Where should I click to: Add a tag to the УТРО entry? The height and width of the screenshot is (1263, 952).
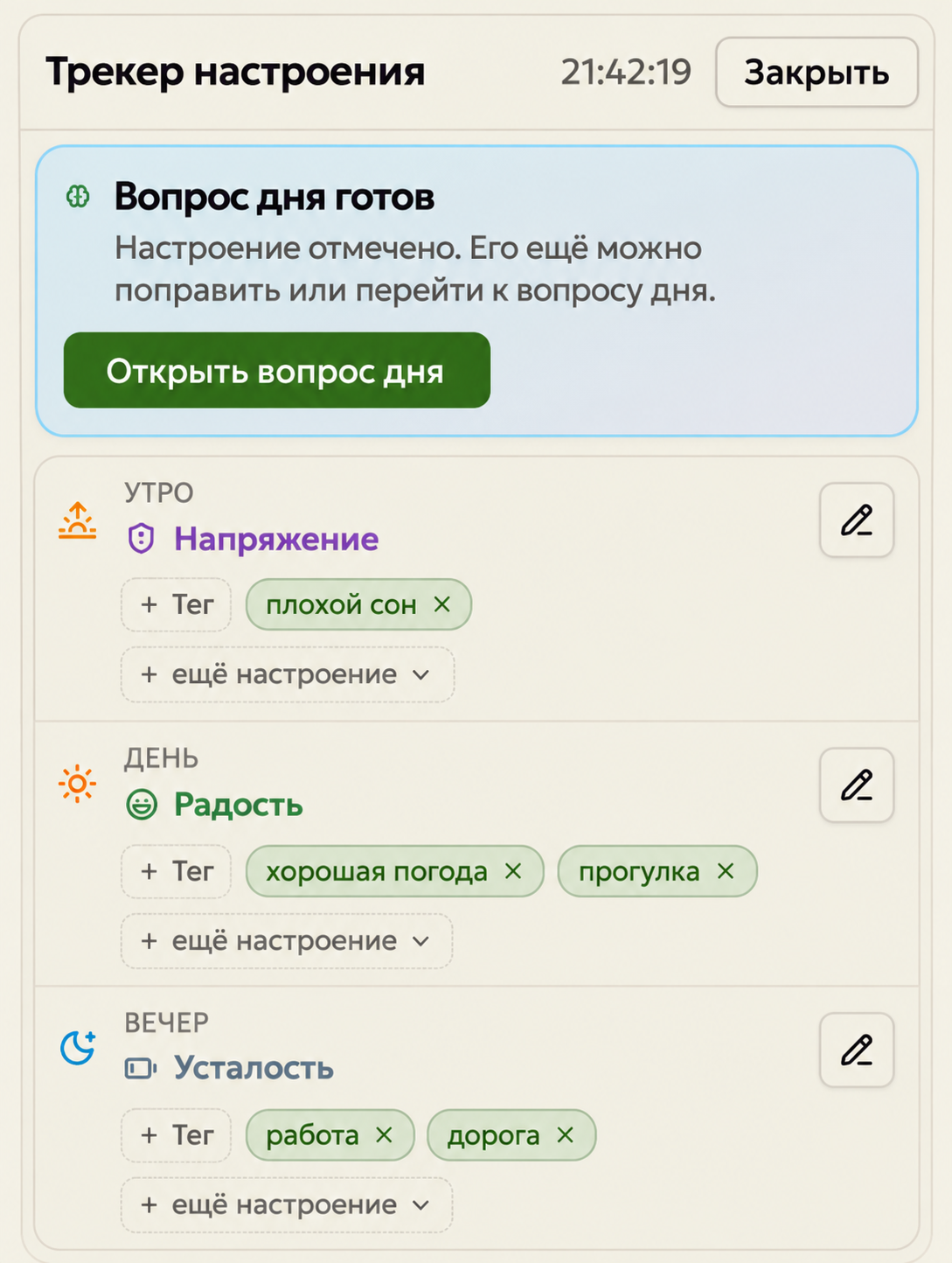(177, 604)
